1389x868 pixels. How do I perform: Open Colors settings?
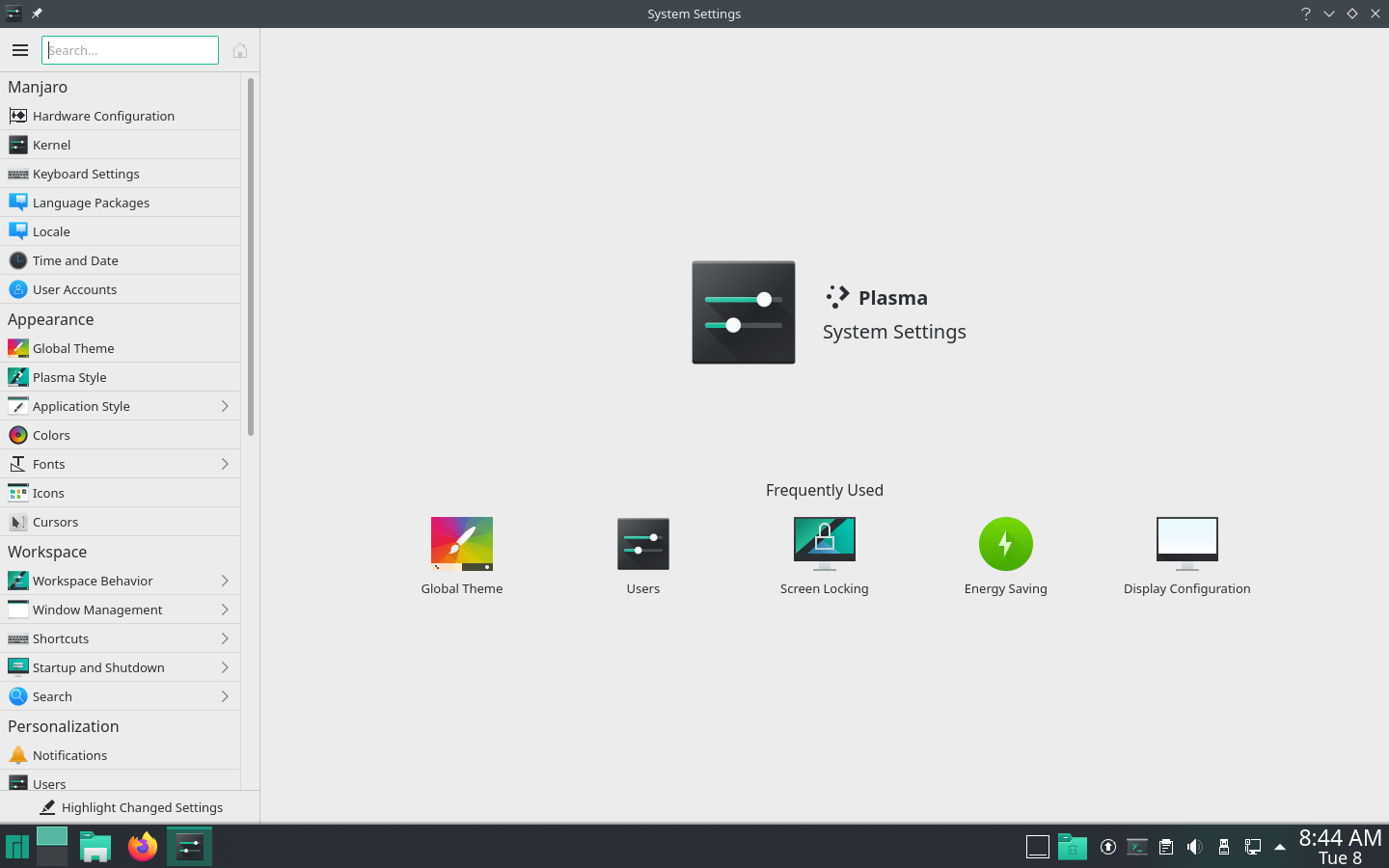coord(121,435)
